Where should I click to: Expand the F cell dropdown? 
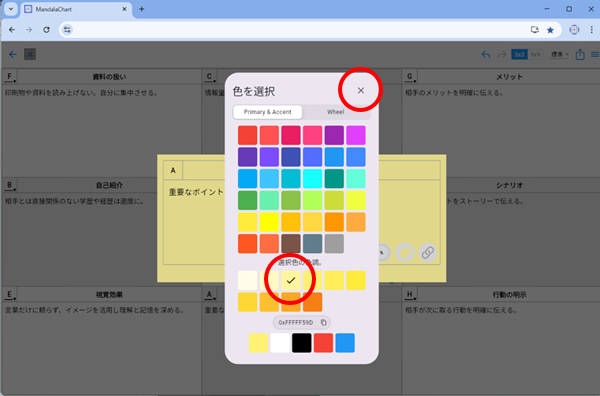(10, 77)
